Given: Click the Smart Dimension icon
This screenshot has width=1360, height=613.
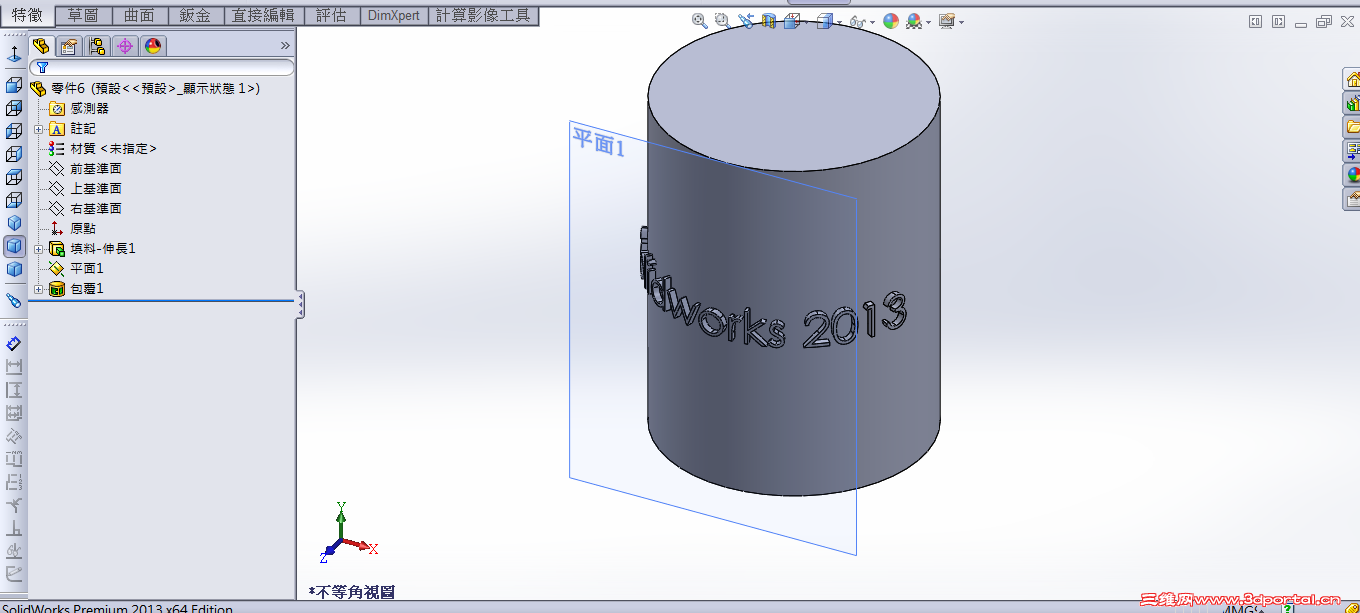Looking at the screenshot, I should click(14, 344).
